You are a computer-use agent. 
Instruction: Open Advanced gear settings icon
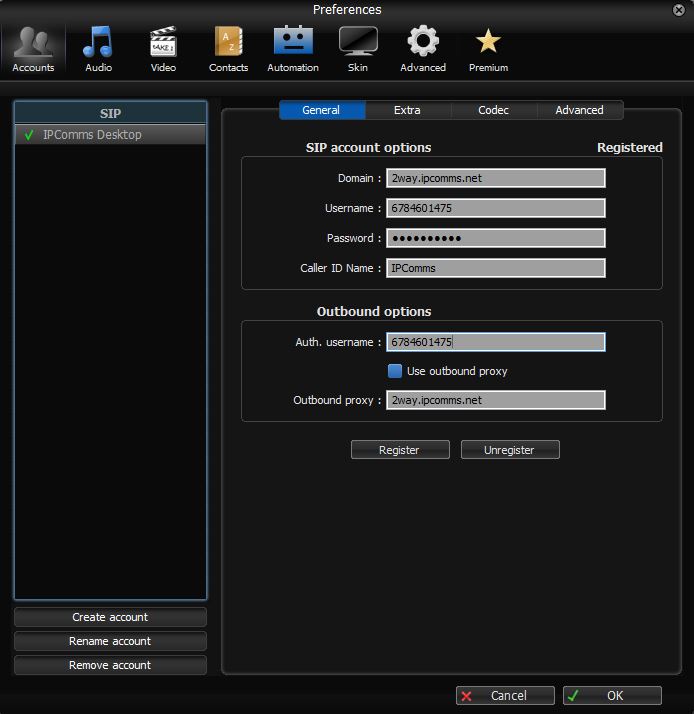tap(423, 48)
